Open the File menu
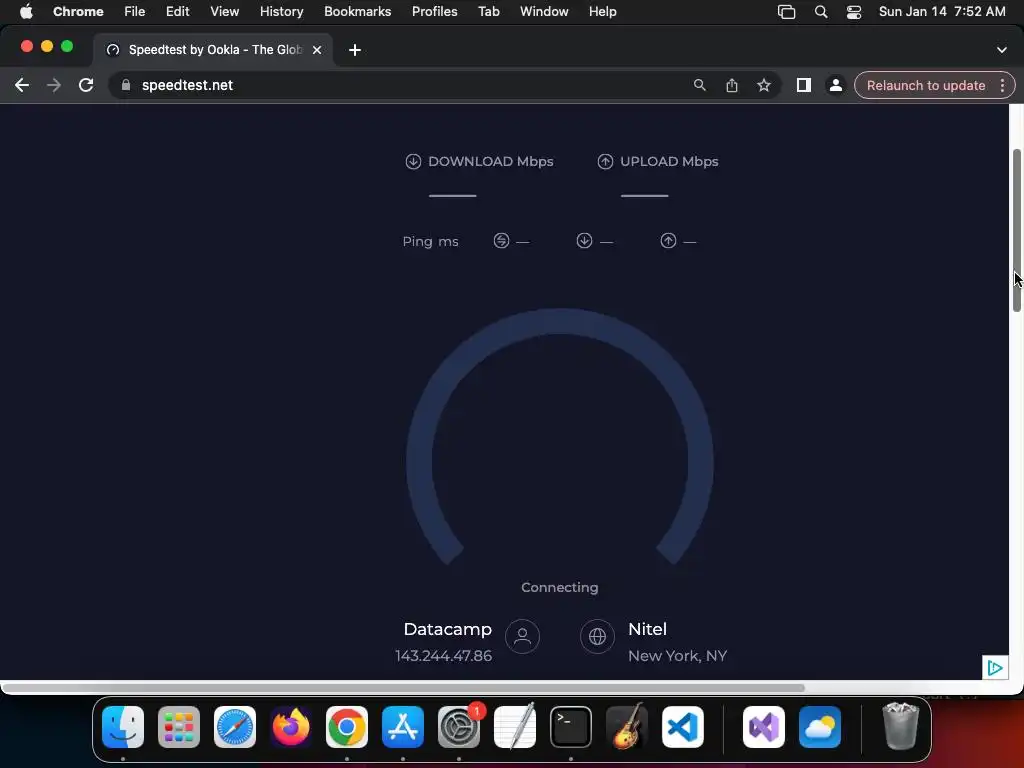Screen dimensions: 1024x768 pos(135,12)
